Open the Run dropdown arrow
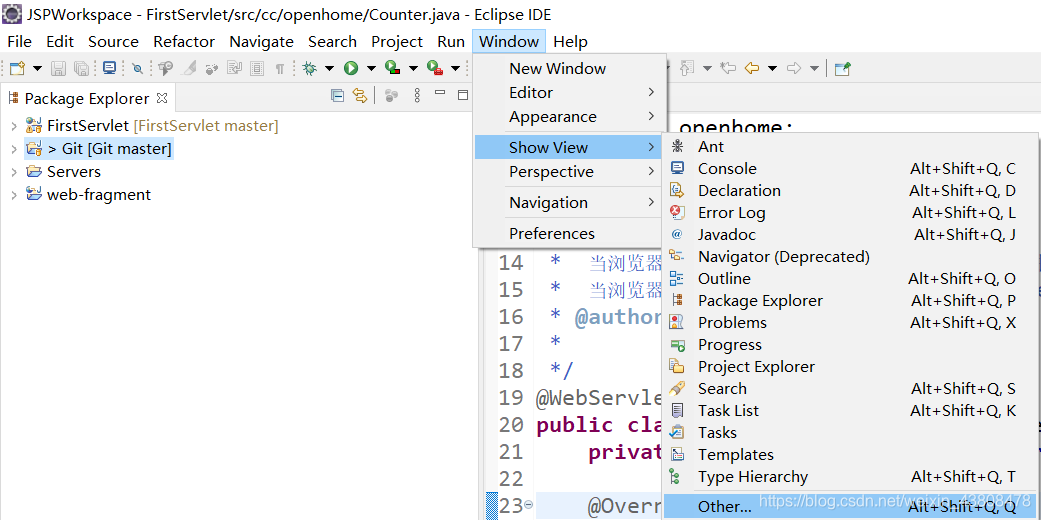The height and width of the screenshot is (520, 1041). [x=370, y=68]
